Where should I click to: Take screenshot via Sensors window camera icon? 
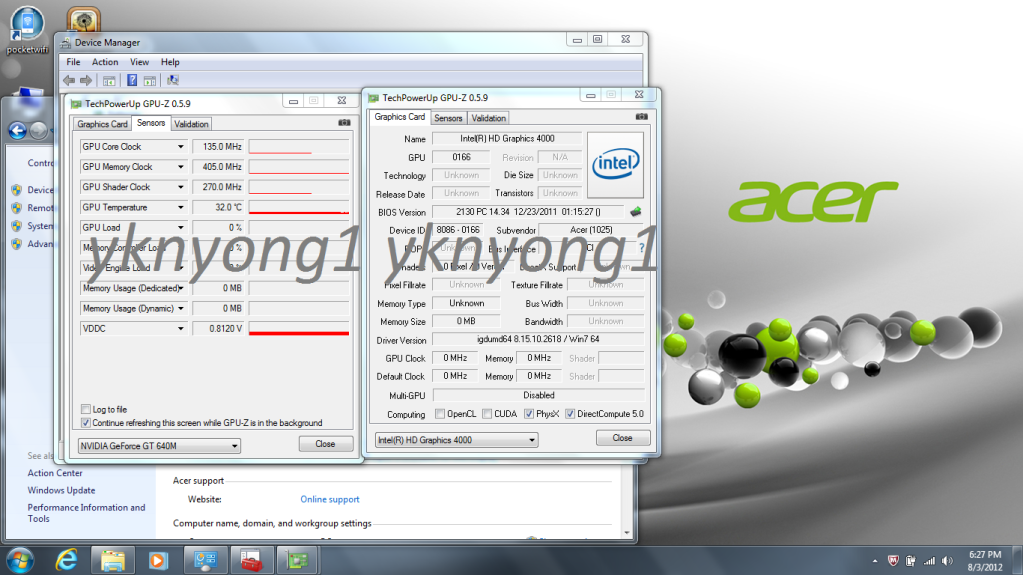point(344,123)
